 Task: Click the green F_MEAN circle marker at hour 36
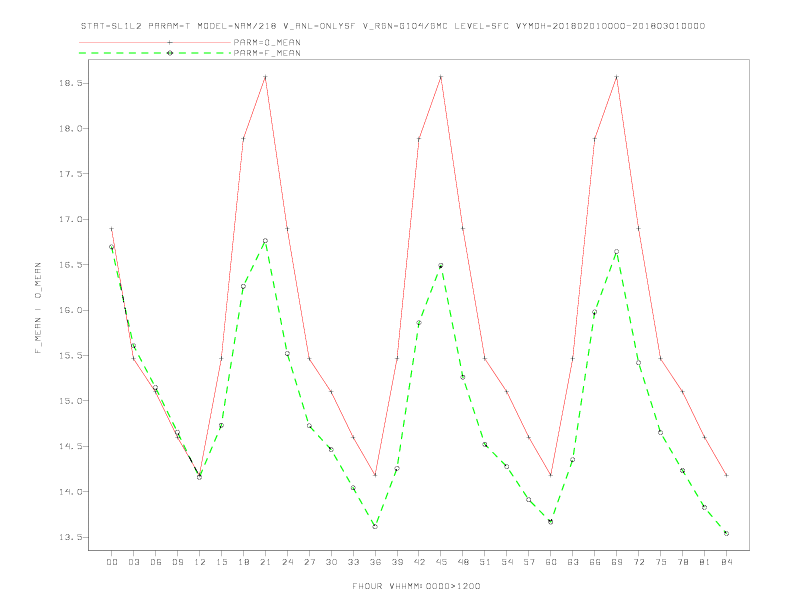[x=375, y=527]
